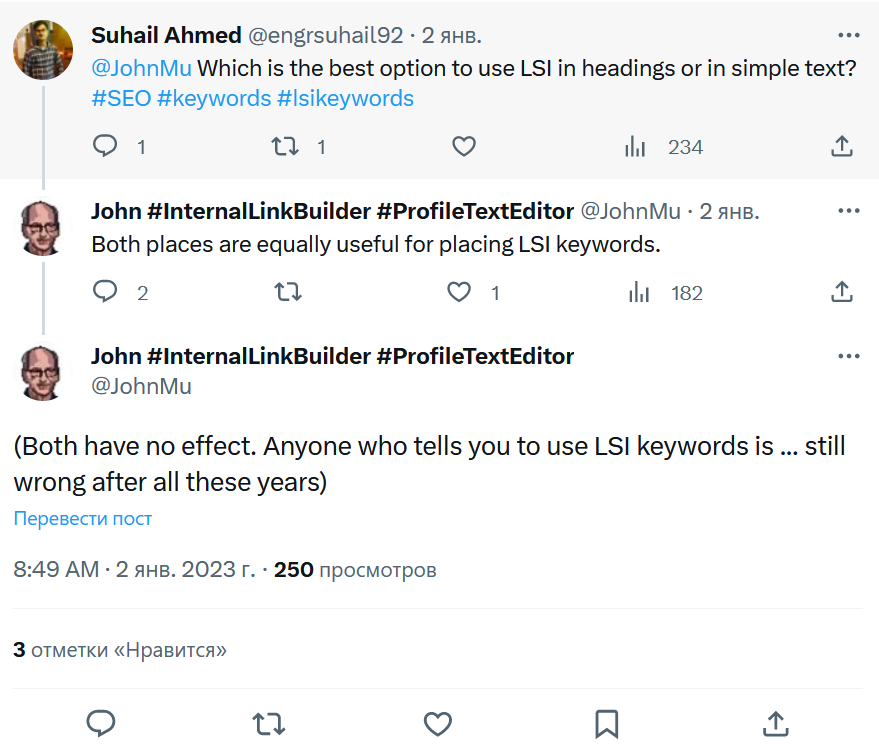The image size is (879, 754).
Task: Bookmark the main tweet
Action: pos(606,723)
